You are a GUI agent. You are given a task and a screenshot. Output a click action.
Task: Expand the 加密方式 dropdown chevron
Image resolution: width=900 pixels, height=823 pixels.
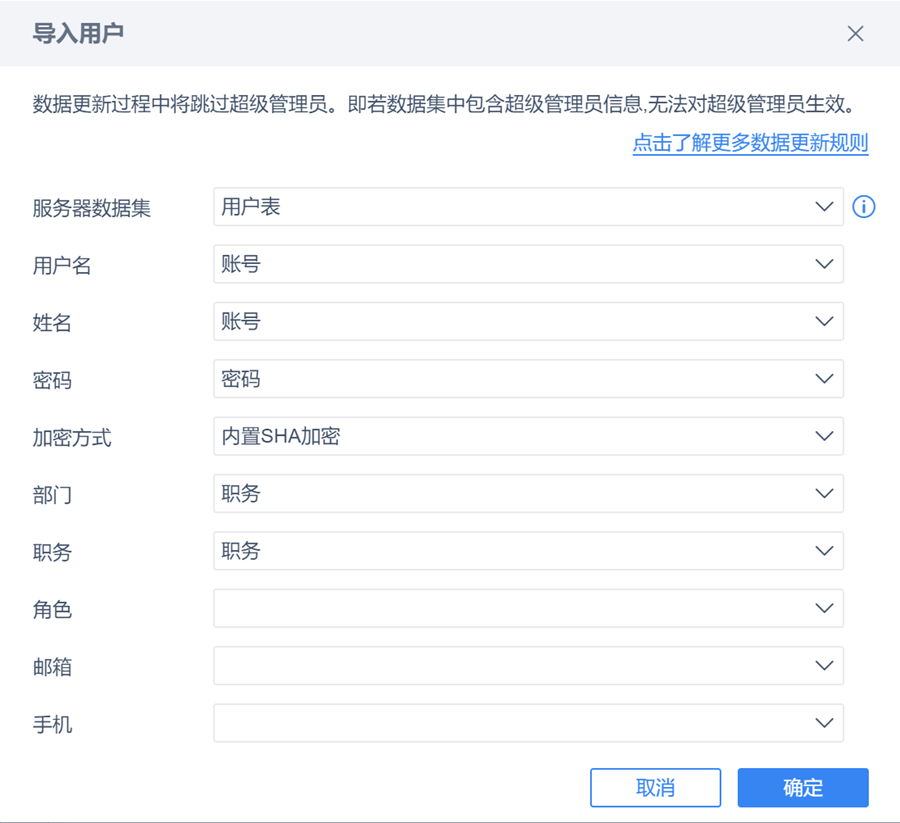click(x=824, y=437)
